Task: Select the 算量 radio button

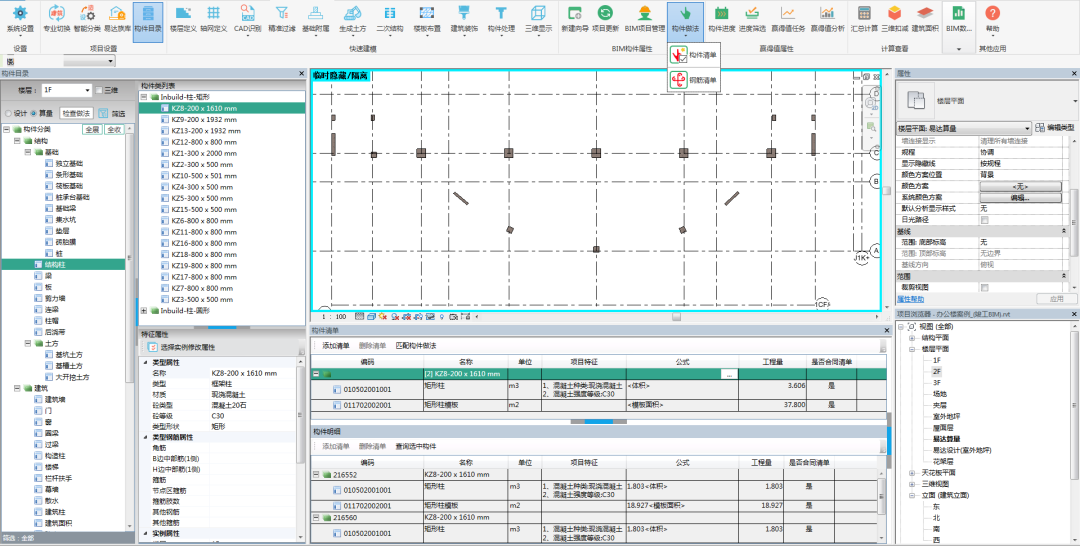Action: point(33,114)
